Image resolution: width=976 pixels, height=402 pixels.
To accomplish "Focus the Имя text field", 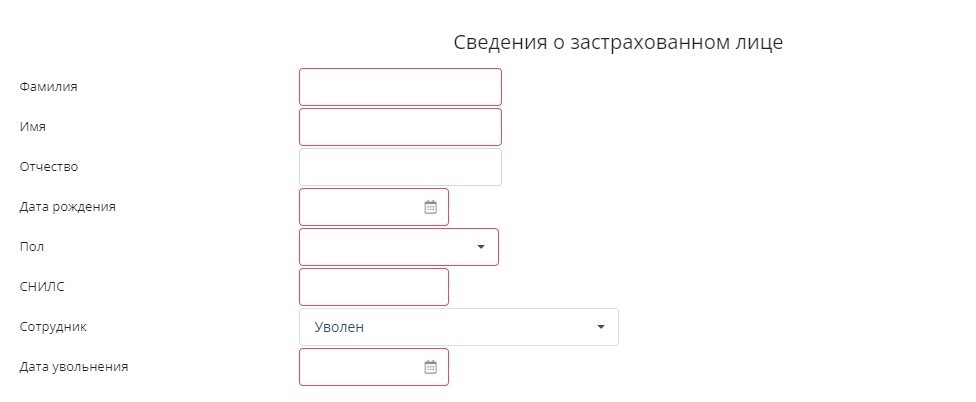I will point(400,127).
